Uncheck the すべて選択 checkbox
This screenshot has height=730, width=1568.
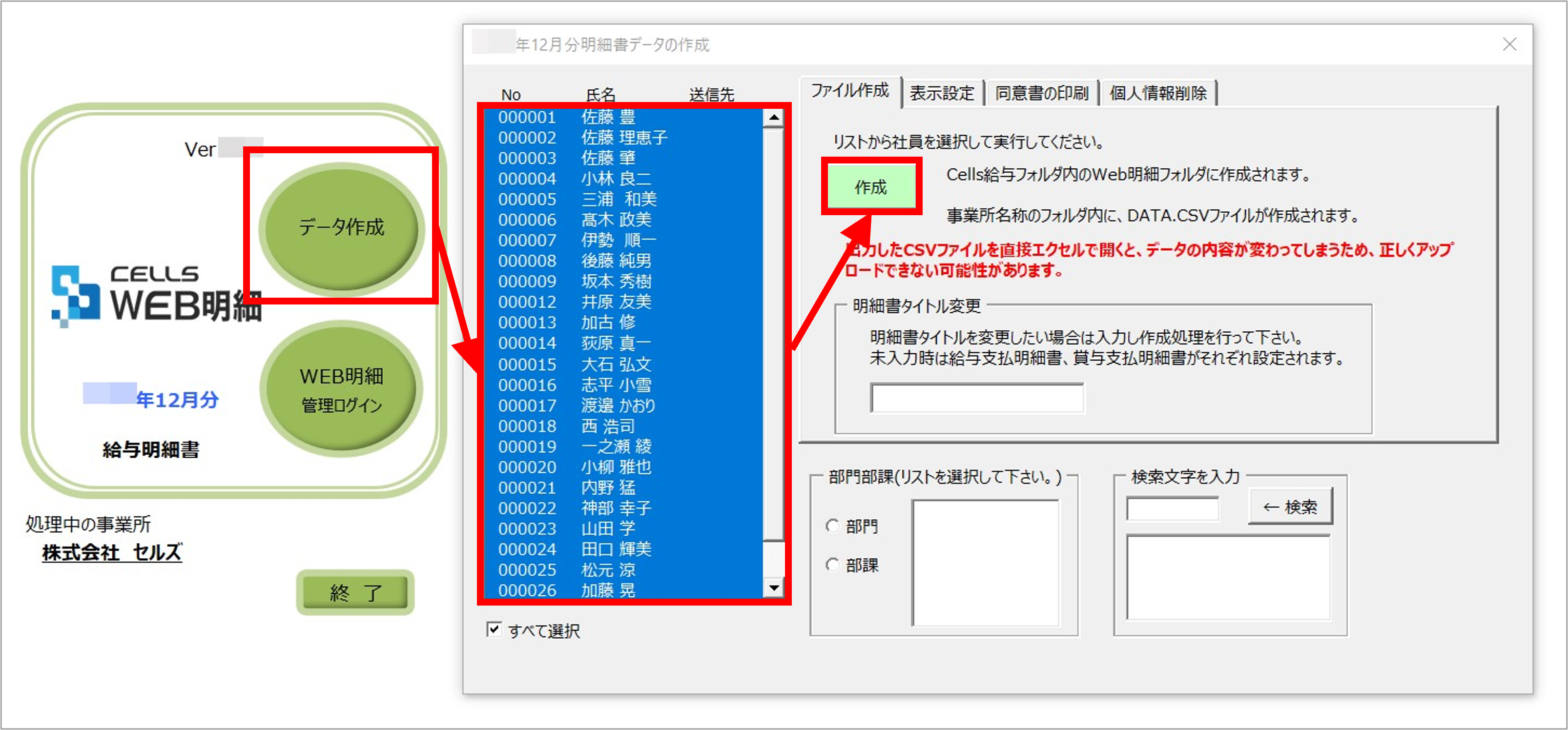494,629
